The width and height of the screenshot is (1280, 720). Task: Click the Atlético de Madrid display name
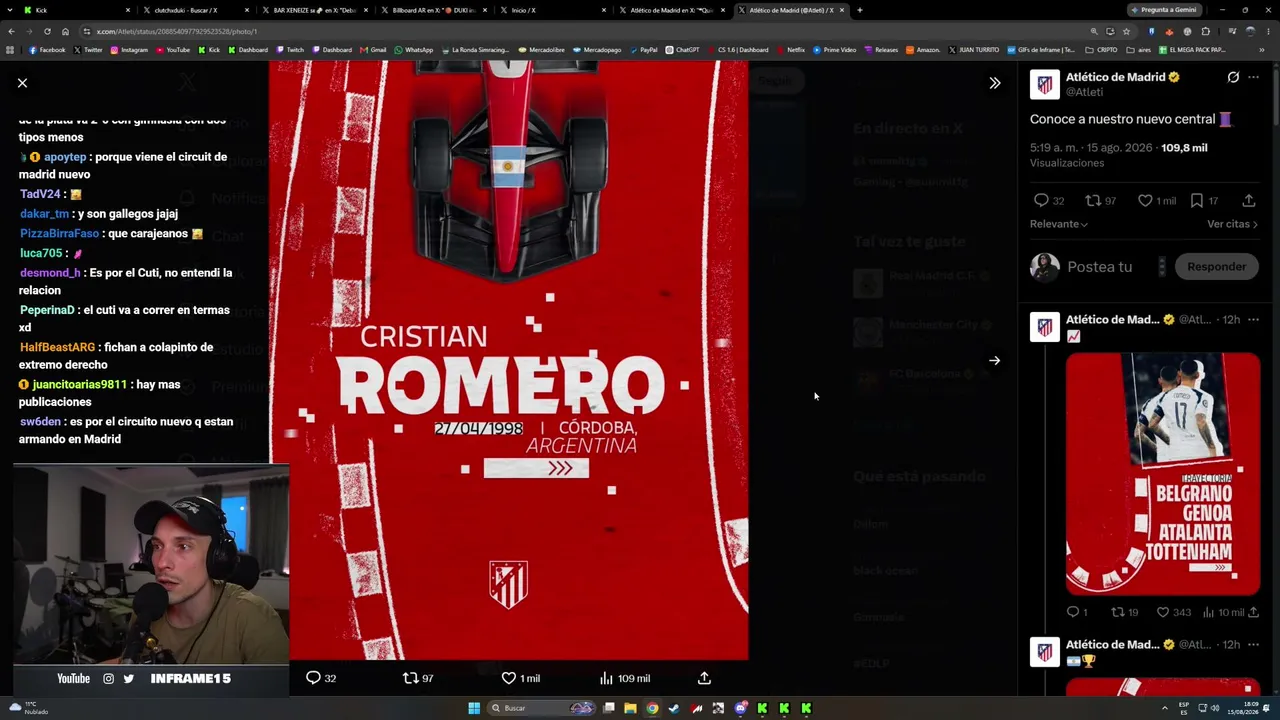[x=1115, y=77]
